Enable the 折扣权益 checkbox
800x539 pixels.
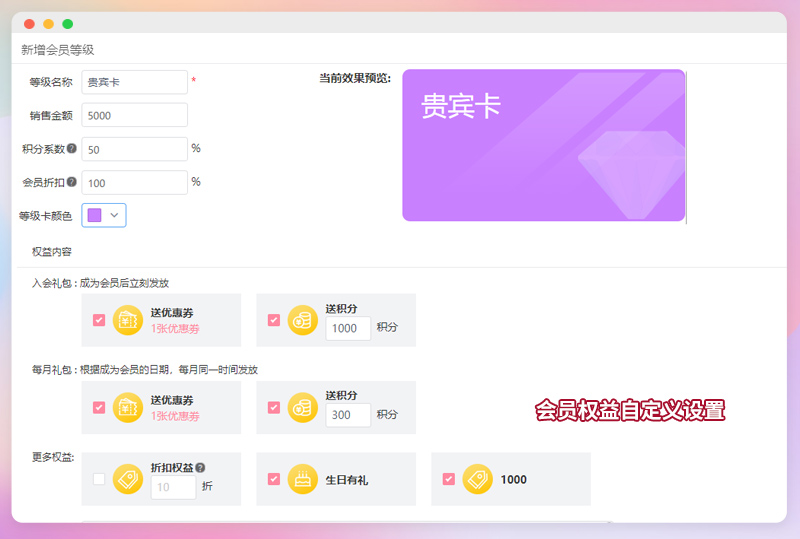(99, 479)
